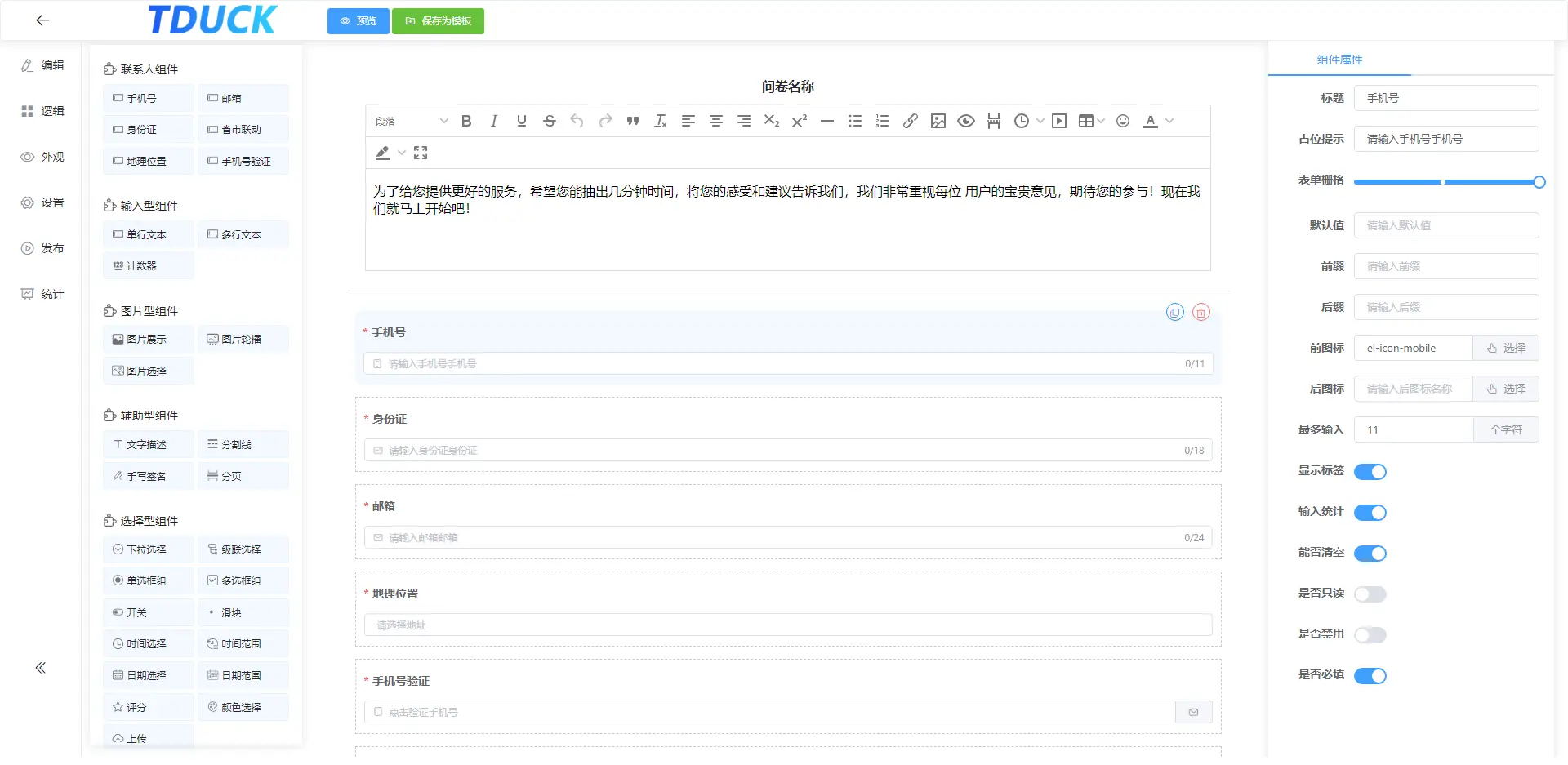Go back using the top-left arrow
The height and width of the screenshot is (765, 1568).
click(x=42, y=20)
